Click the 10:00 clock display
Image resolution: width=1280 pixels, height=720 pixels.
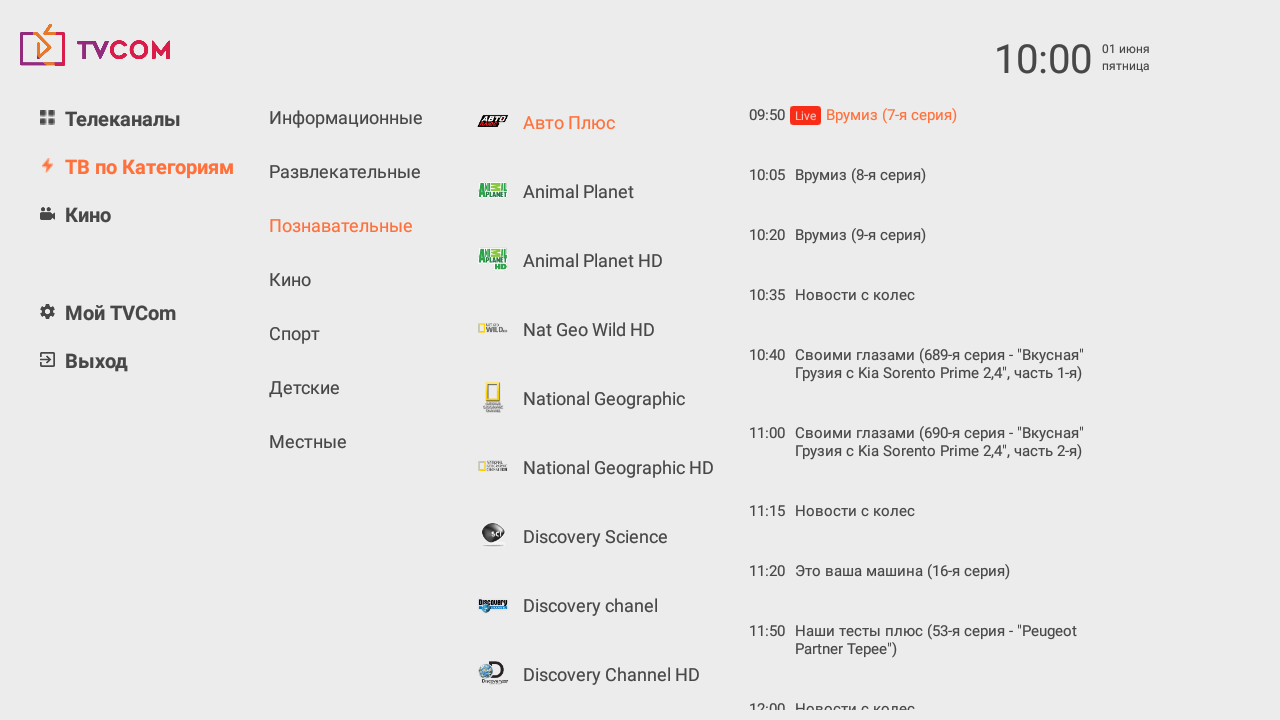coord(1043,59)
